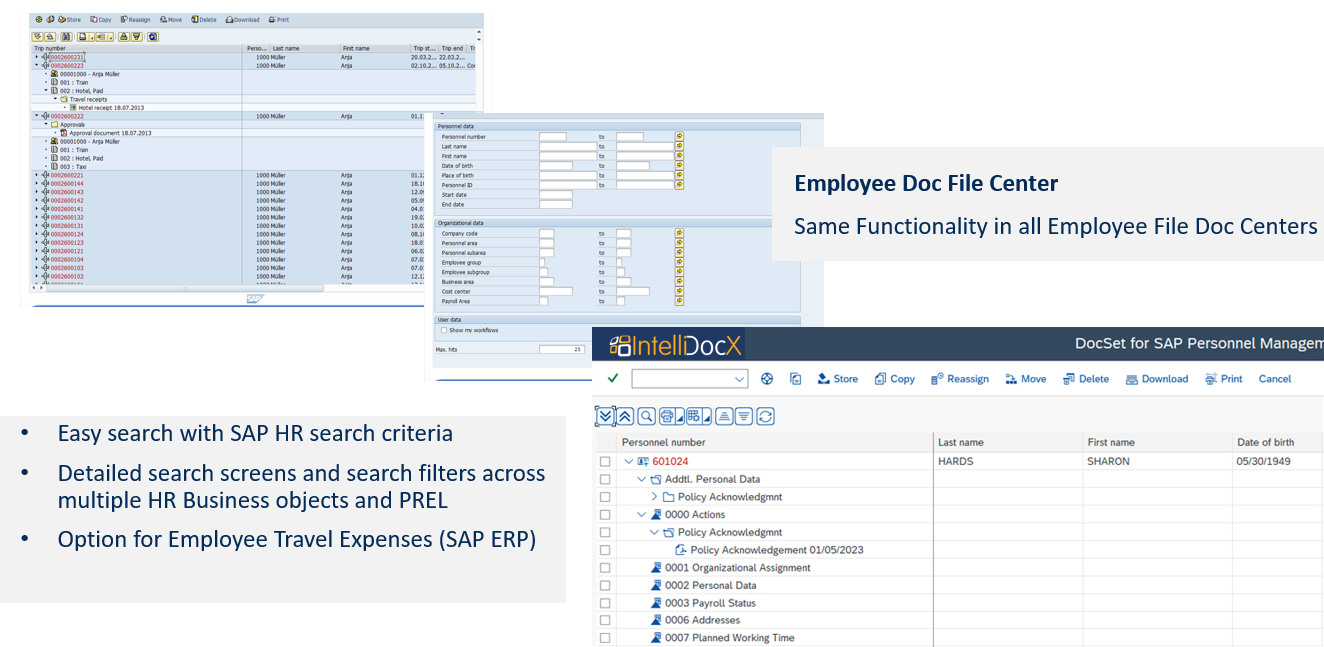Image resolution: width=1324 pixels, height=647 pixels.
Task: Tick the checkbox for 0006 Addresses row
Action: pyautogui.click(x=604, y=621)
